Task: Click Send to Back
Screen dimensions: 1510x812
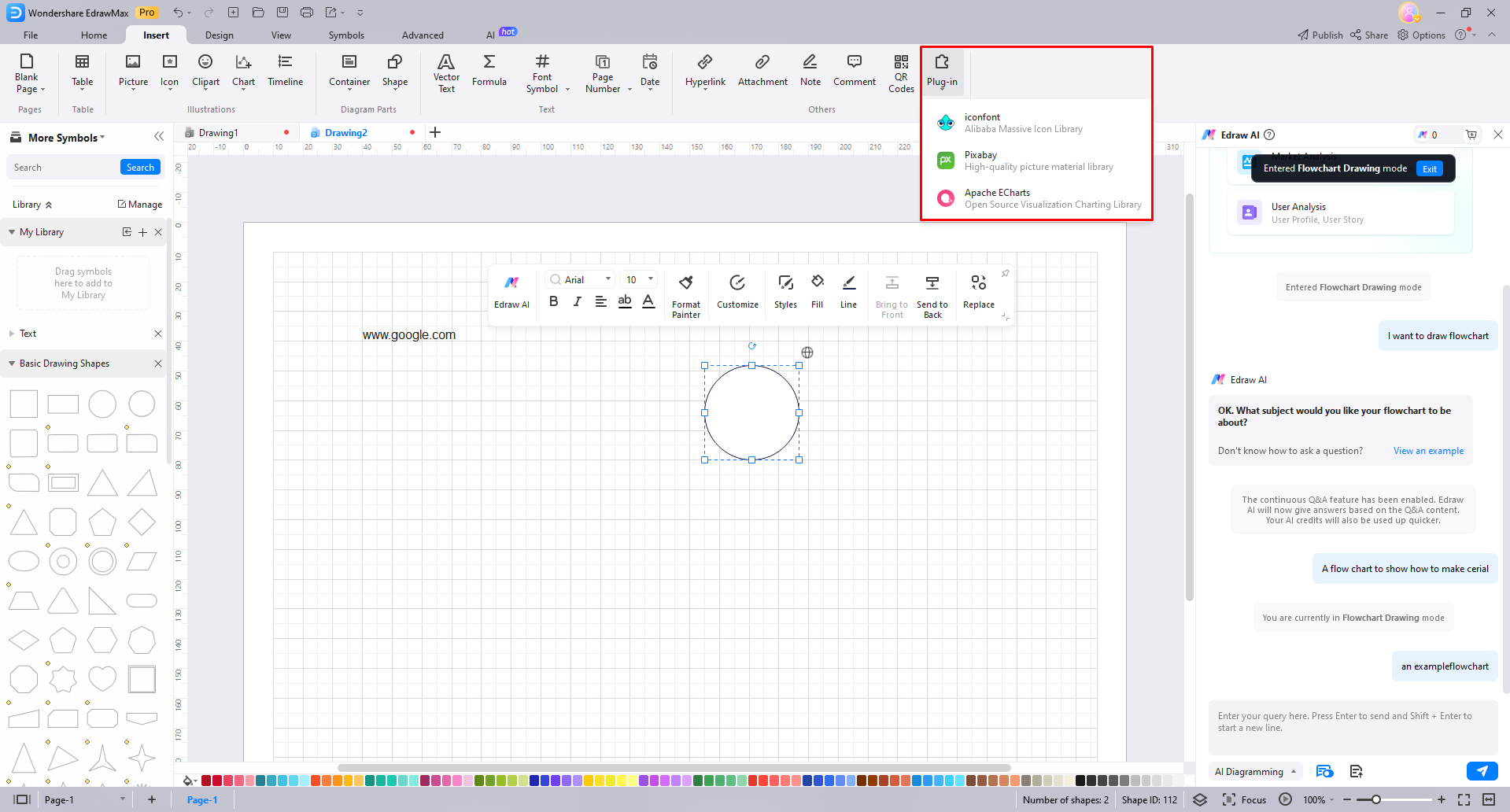Action: click(x=932, y=296)
